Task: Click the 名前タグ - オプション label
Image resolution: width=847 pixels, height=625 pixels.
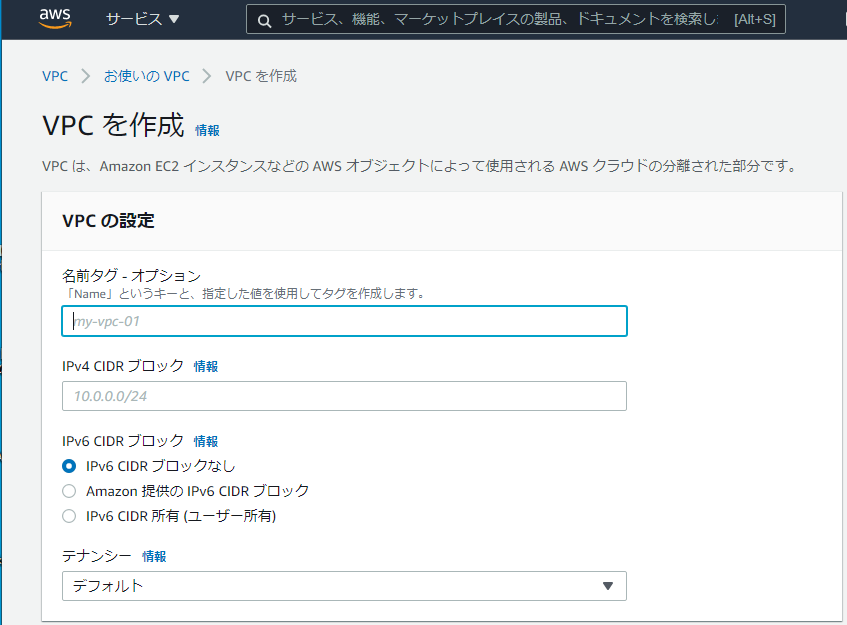Action: pos(132,275)
